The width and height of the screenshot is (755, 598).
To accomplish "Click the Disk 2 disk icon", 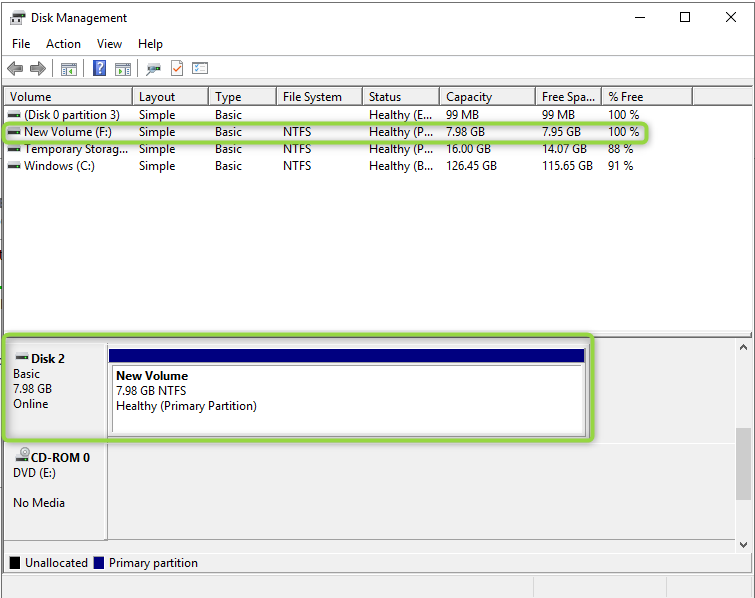I will coord(22,357).
